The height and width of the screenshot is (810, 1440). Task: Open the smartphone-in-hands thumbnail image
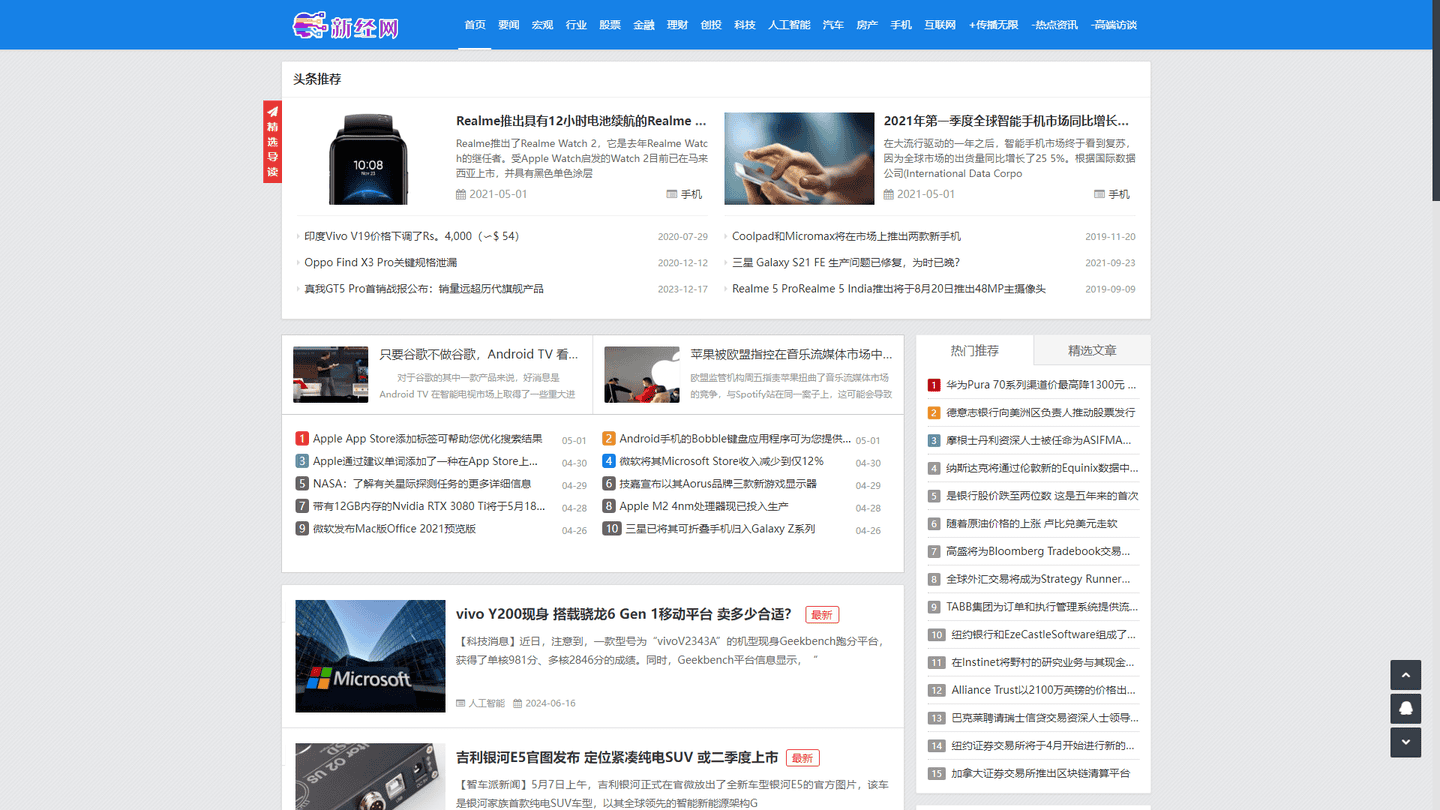pyautogui.click(x=799, y=158)
